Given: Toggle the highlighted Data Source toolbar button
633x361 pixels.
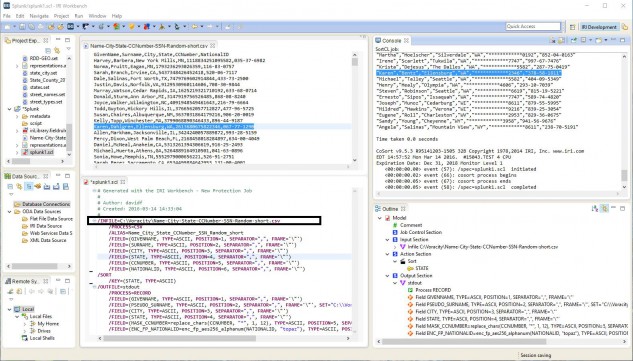Looking at the screenshot, I should (29, 186).
